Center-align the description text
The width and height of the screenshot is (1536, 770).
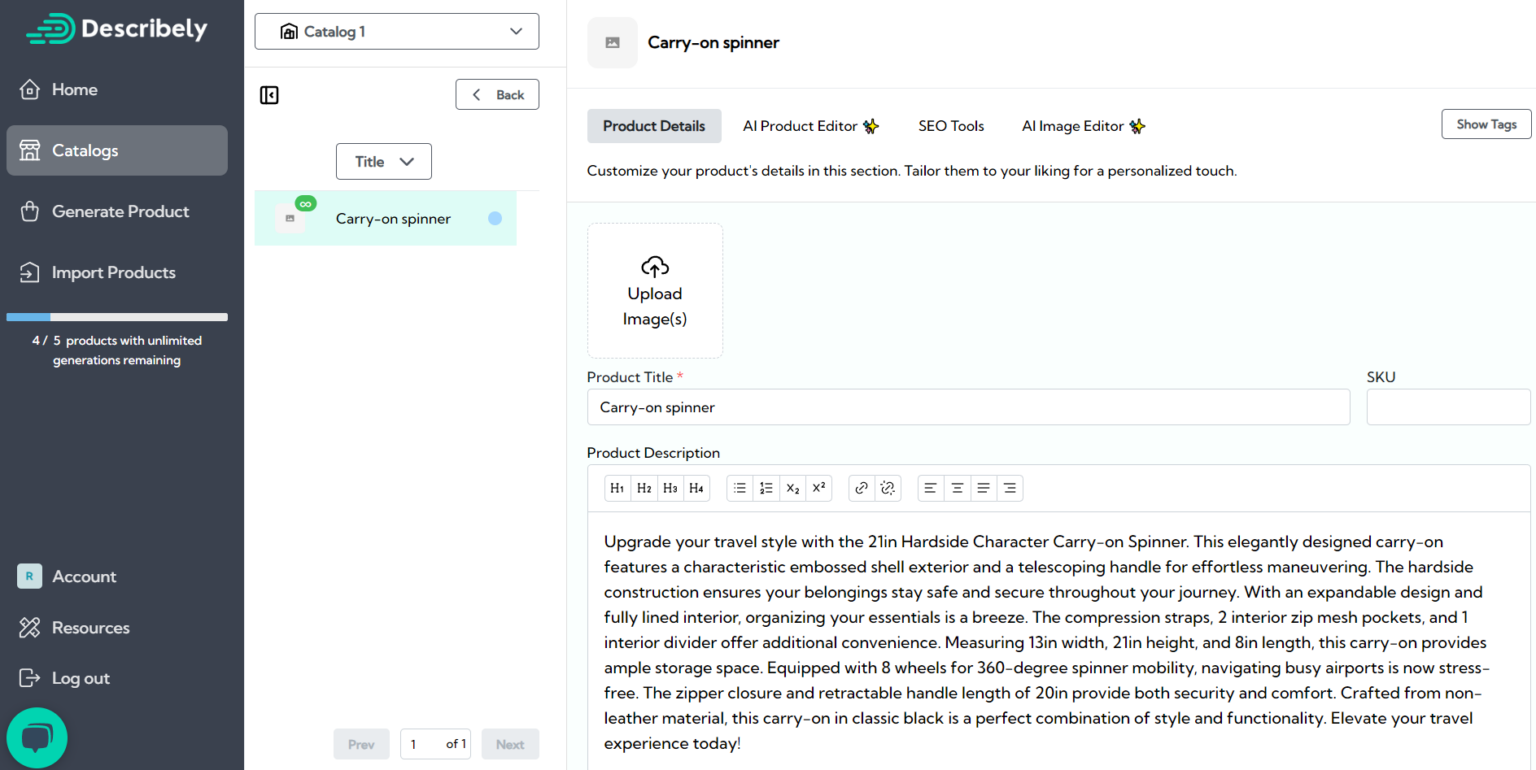(x=957, y=488)
